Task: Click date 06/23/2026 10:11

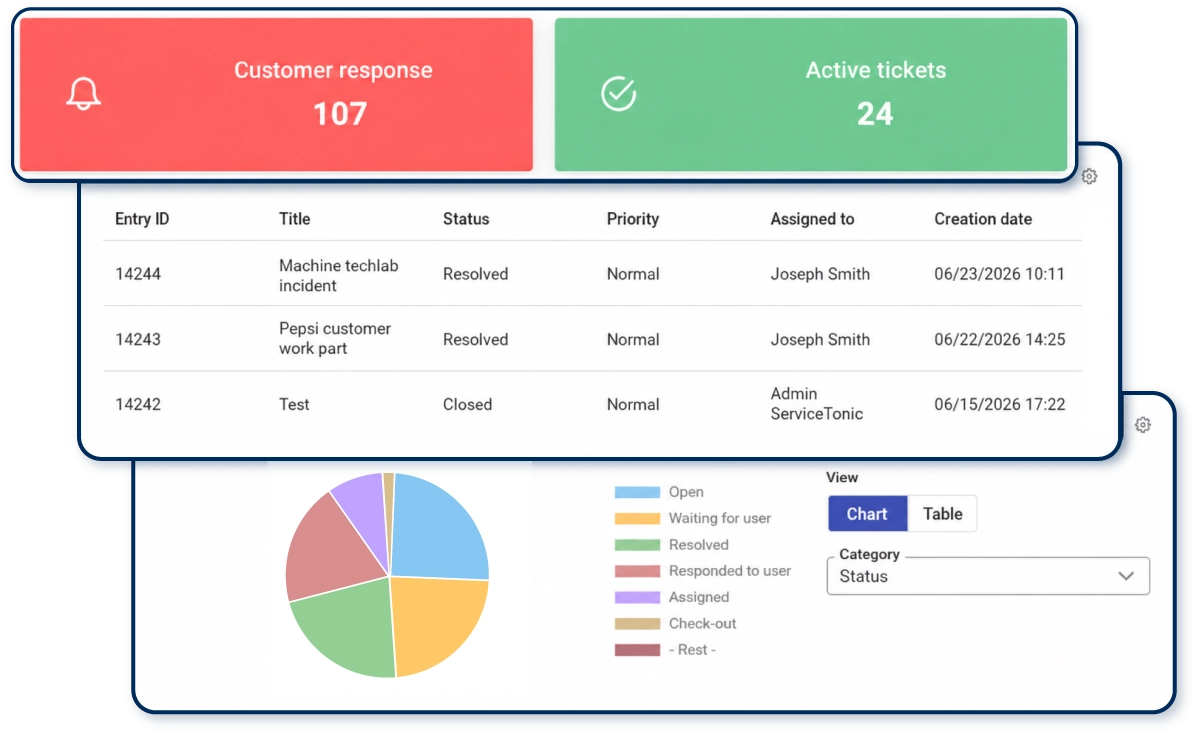Action: (999, 274)
